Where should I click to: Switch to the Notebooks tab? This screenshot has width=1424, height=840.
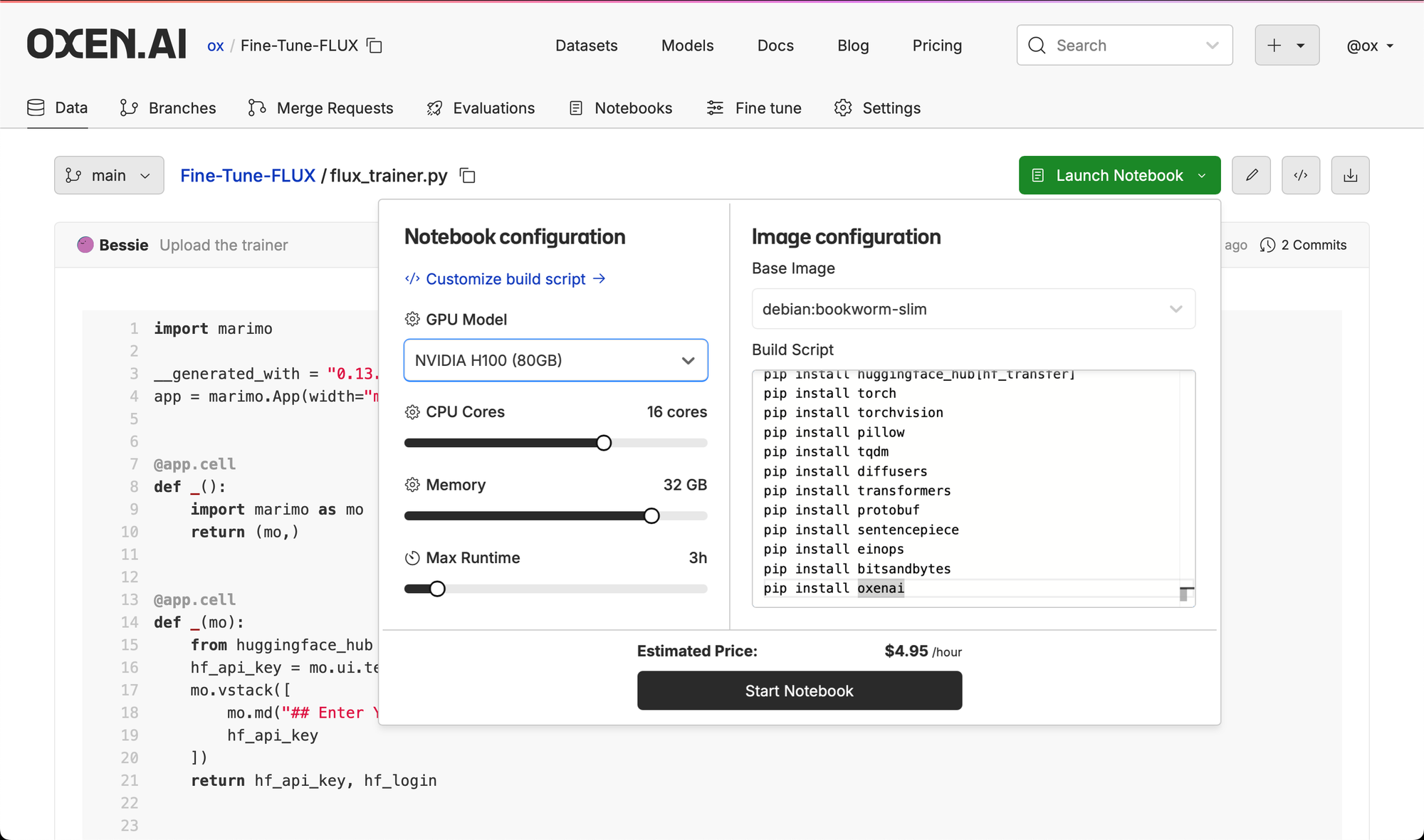(621, 108)
